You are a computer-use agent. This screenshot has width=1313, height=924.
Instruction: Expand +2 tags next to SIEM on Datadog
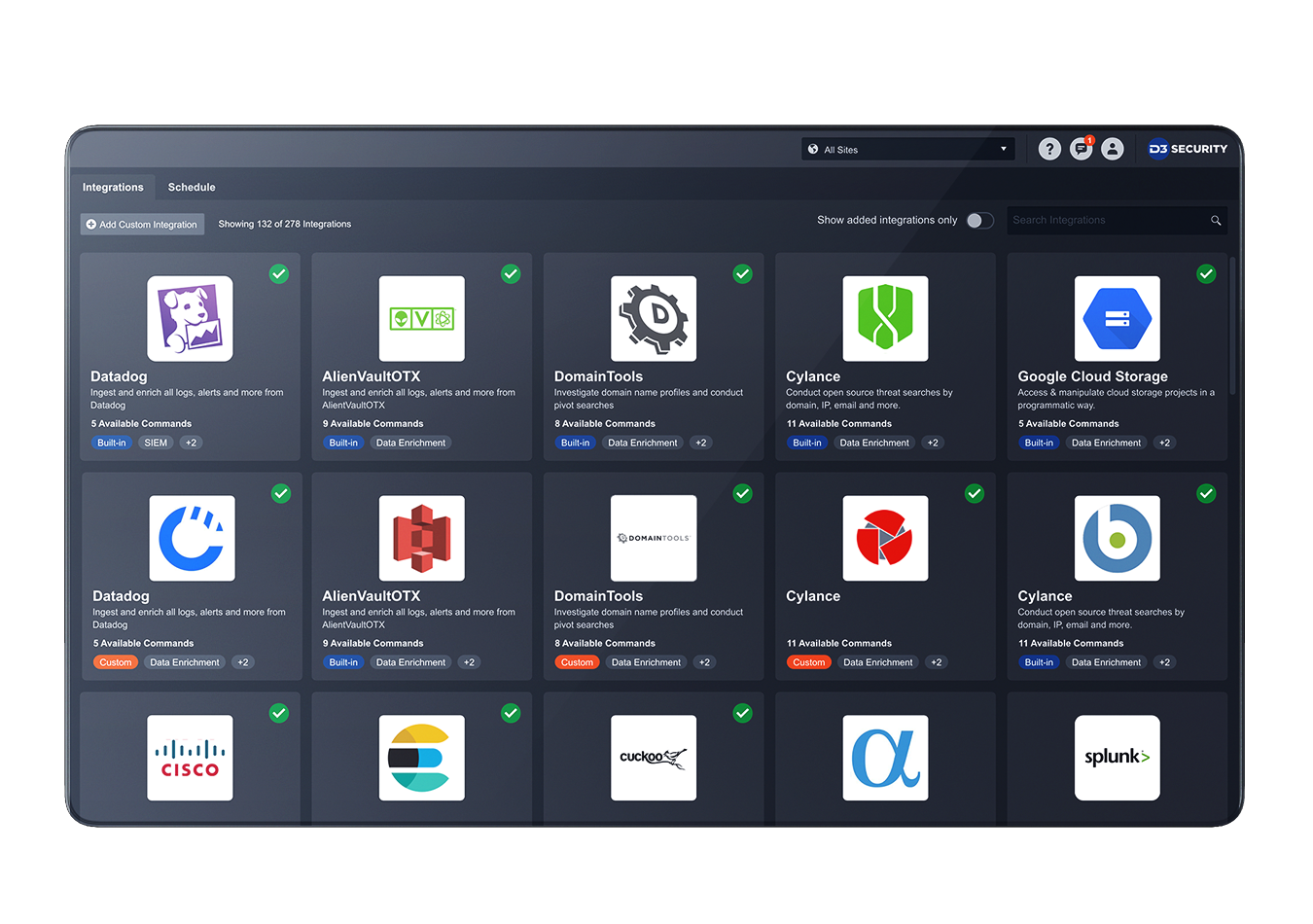tap(192, 443)
